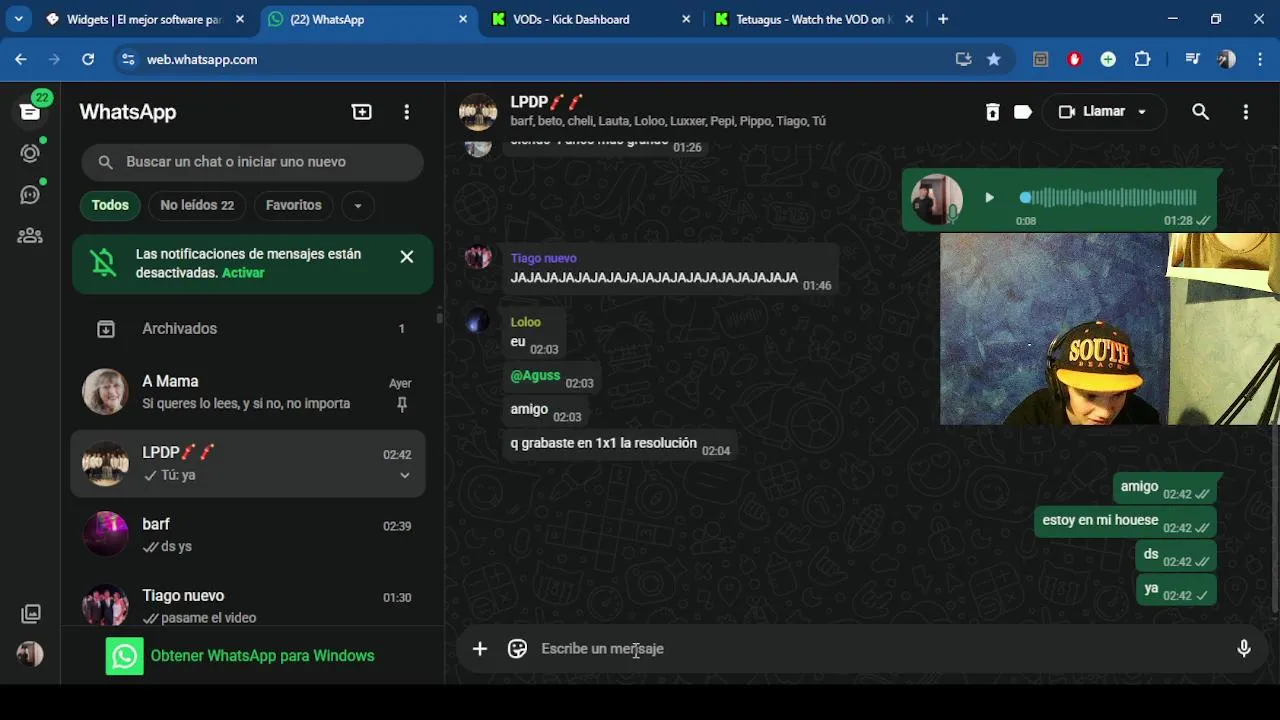Open the A Mama chat
Screen dimensions: 1280x720
pos(248,392)
